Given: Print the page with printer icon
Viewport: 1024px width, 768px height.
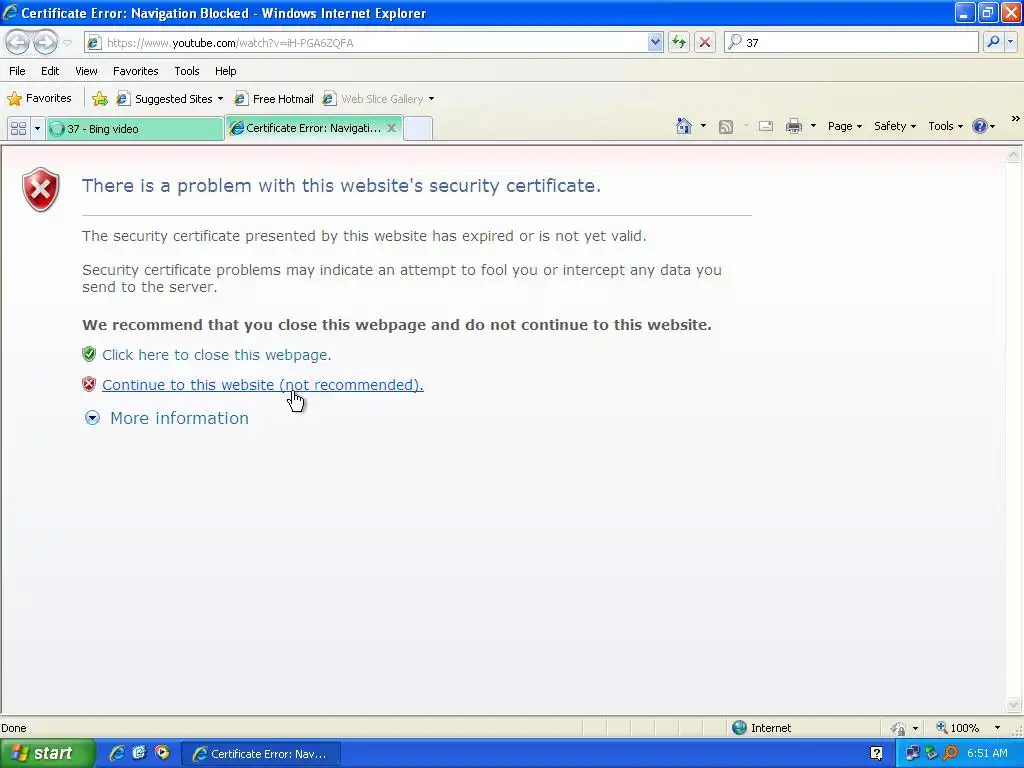Looking at the screenshot, I should (x=793, y=126).
